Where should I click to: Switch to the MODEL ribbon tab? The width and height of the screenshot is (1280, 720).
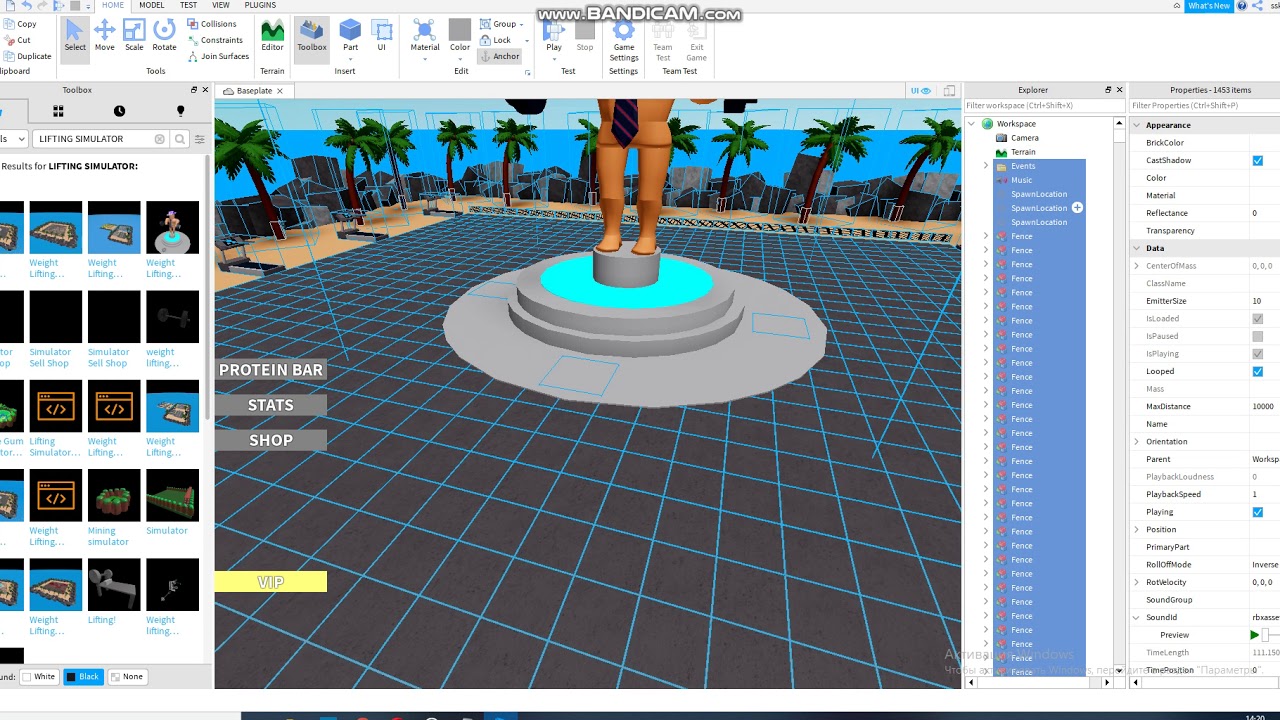(152, 5)
